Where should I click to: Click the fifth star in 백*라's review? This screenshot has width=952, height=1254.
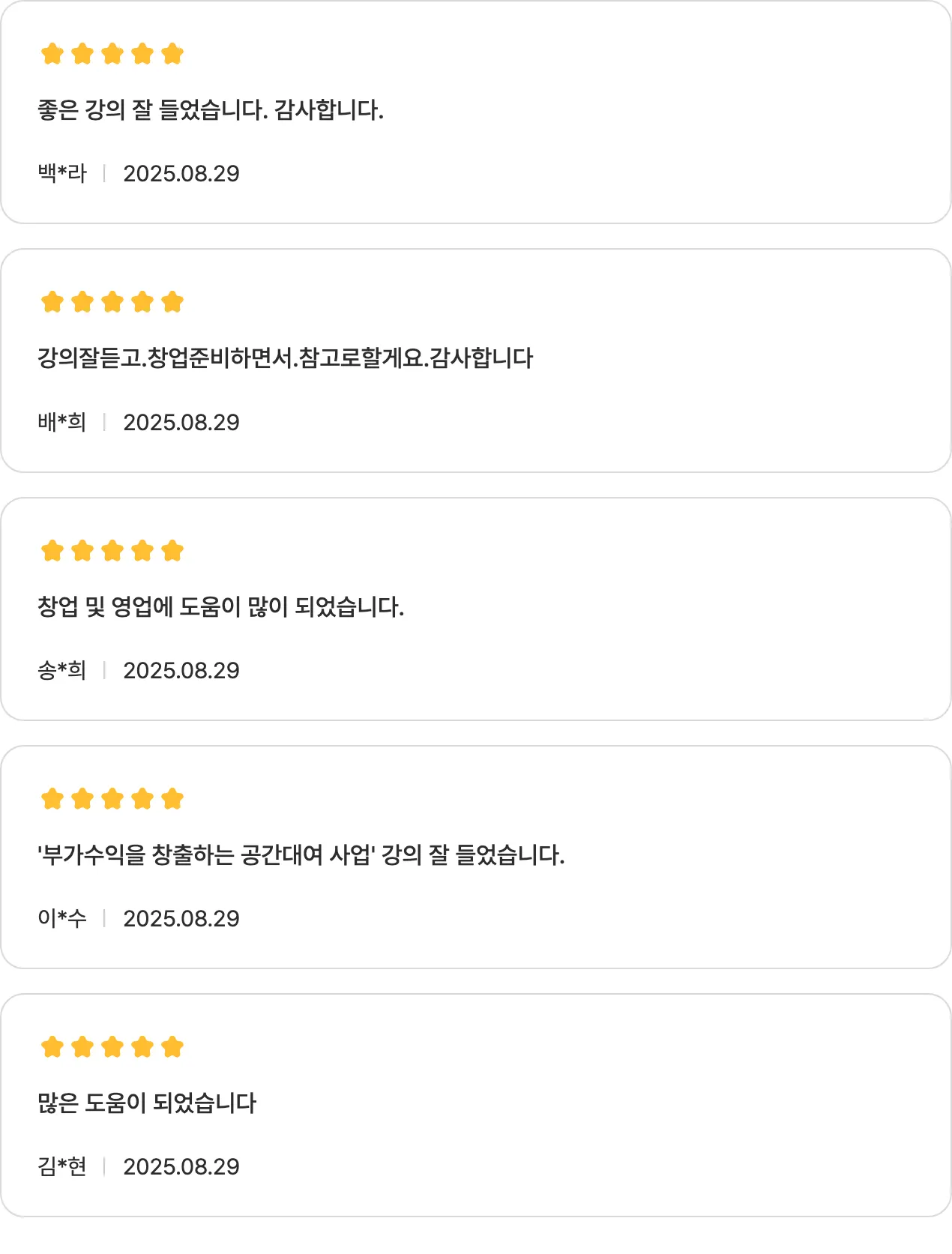[x=172, y=54]
